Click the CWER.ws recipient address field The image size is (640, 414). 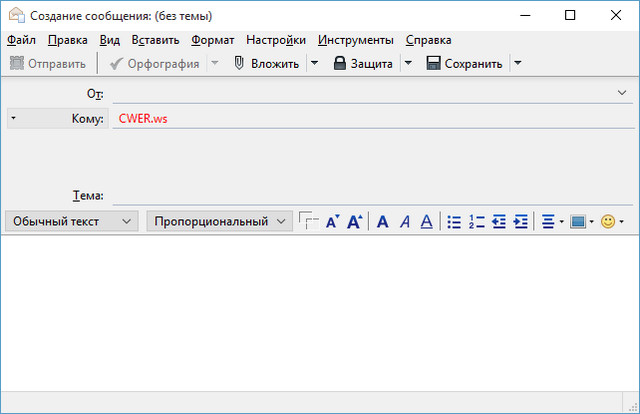(x=373, y=118)
